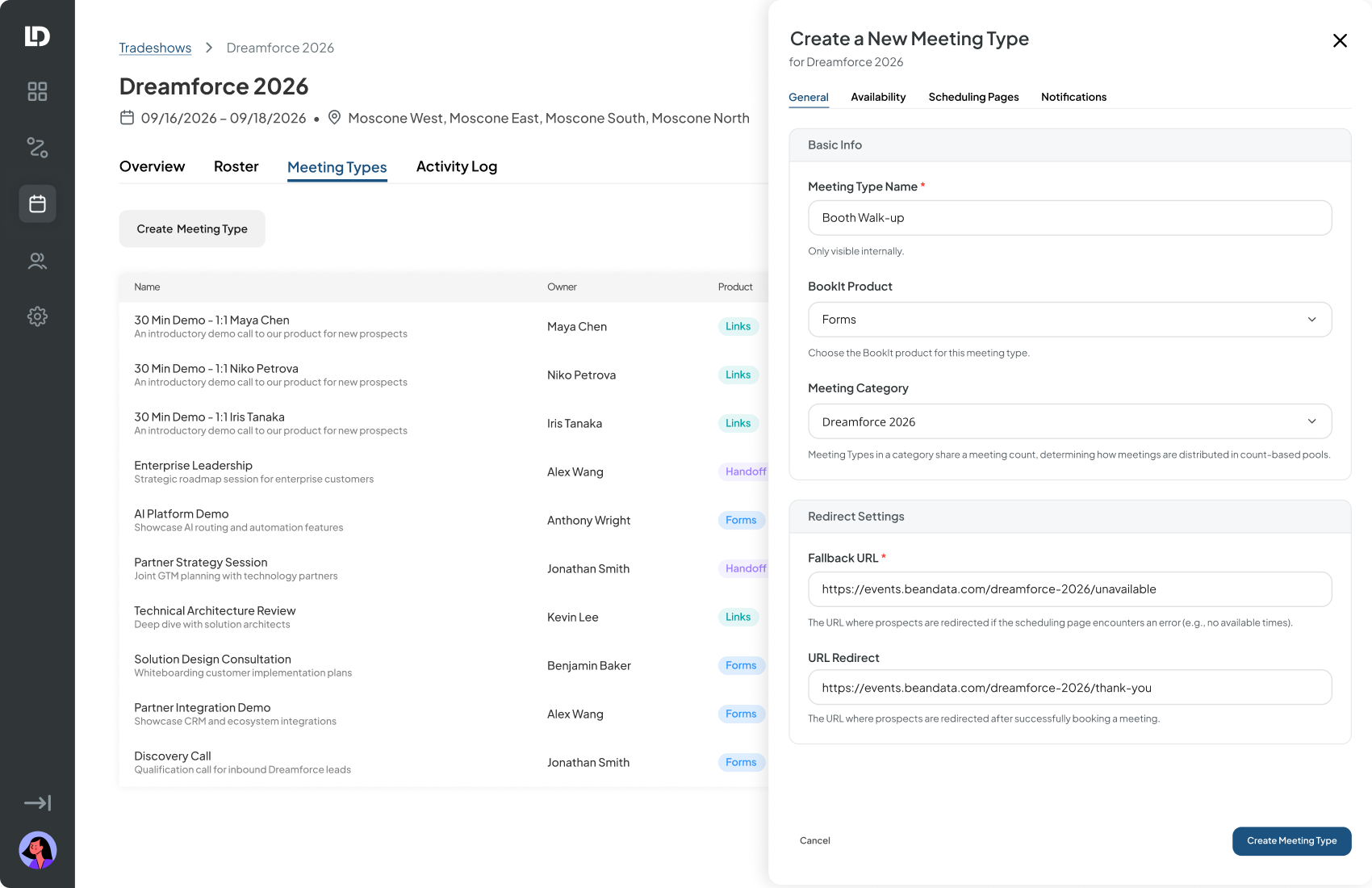Viewport: 1372px width, 888px height.
Task: Open the Enterprise Leadership meeting type
Action: click(444, 472)
